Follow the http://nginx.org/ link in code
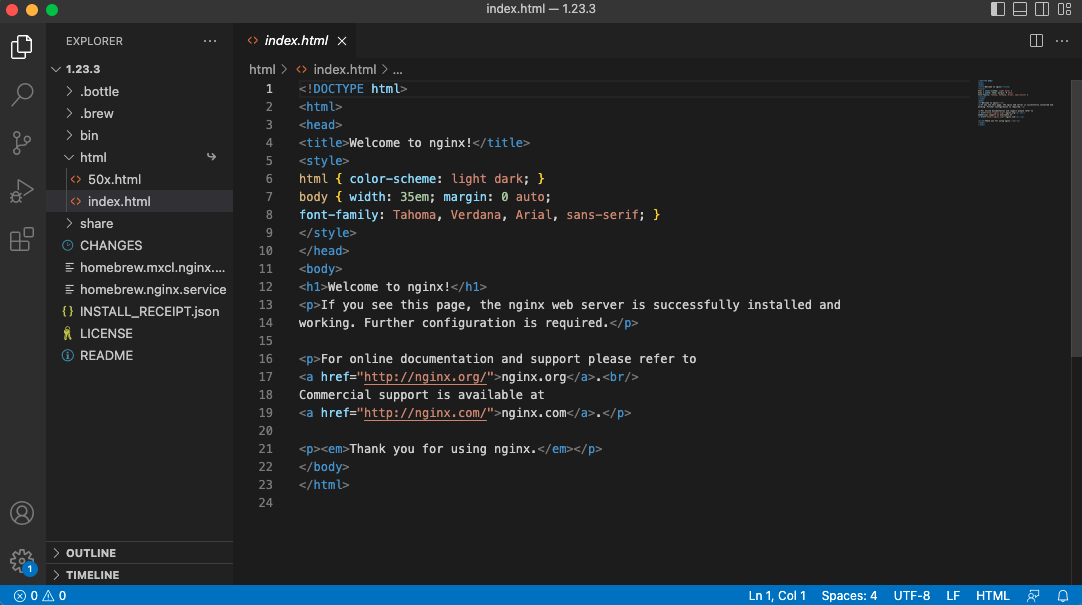Viewport: 1082px width, 605px height. pyautogui.click(x=426, y=377)
